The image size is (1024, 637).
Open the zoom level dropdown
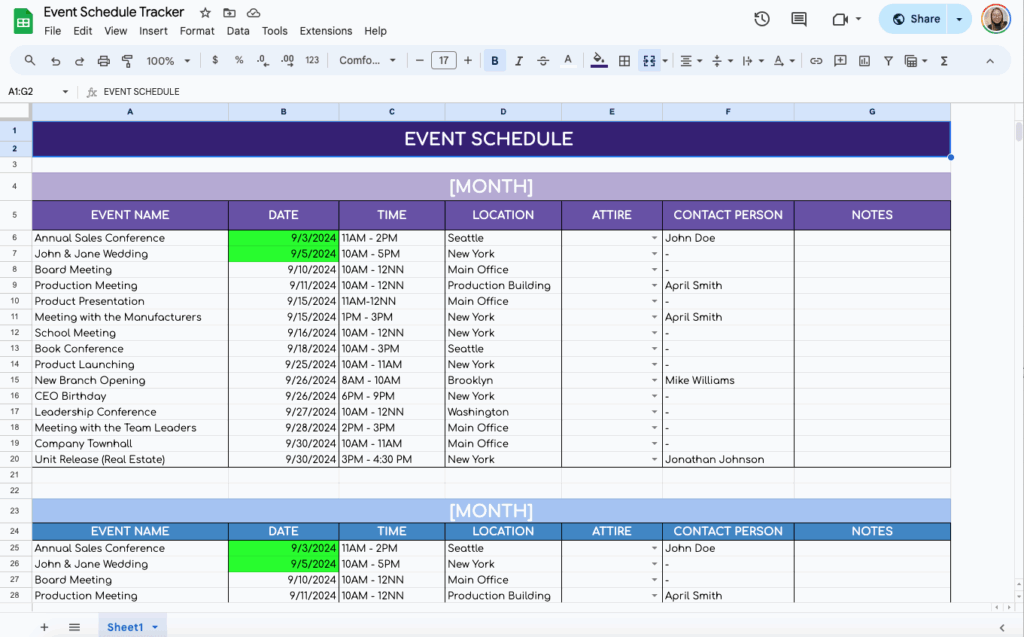click(x=168, y=60)
